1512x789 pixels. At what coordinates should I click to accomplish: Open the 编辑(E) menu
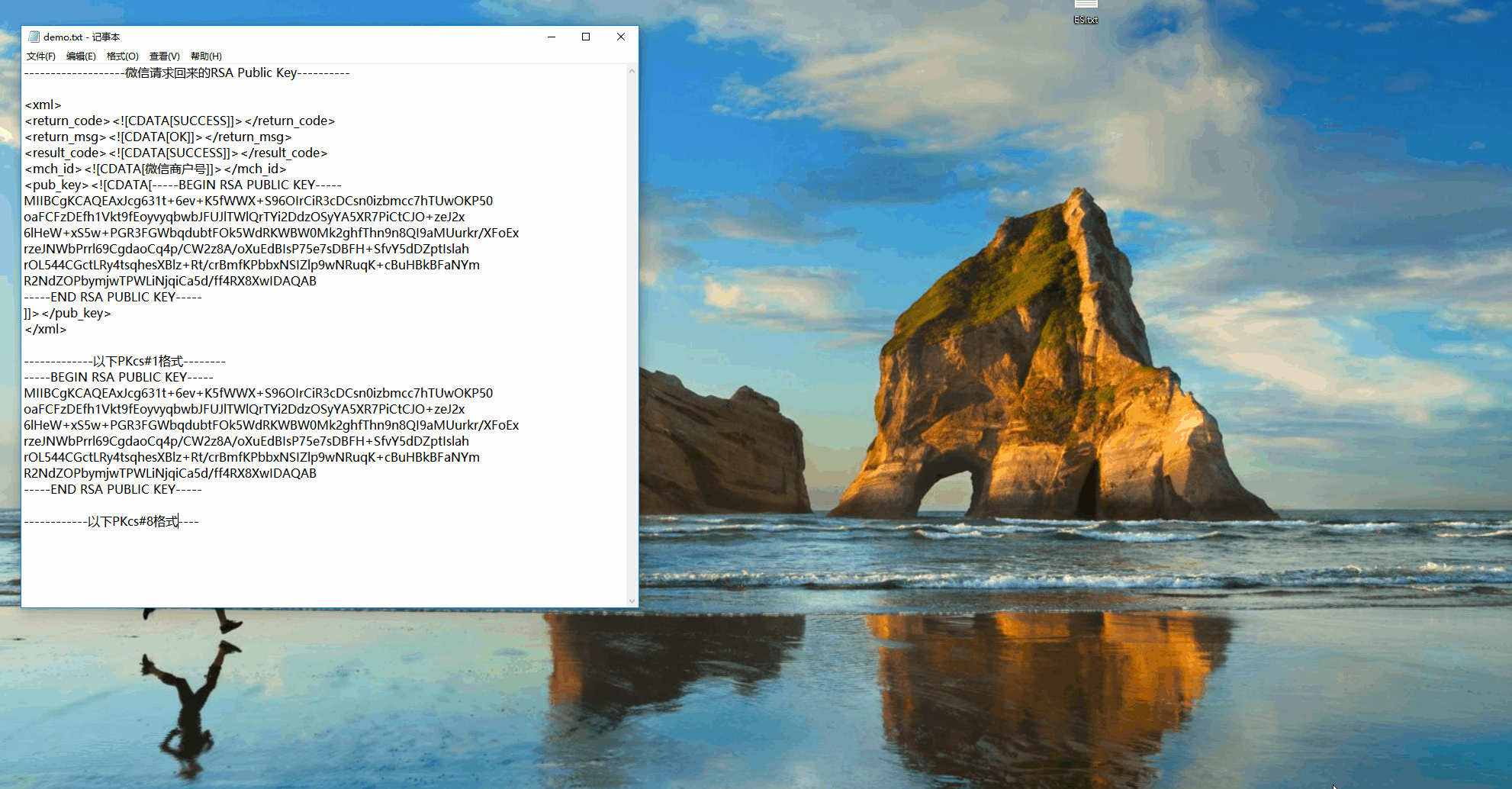point(81,56)
